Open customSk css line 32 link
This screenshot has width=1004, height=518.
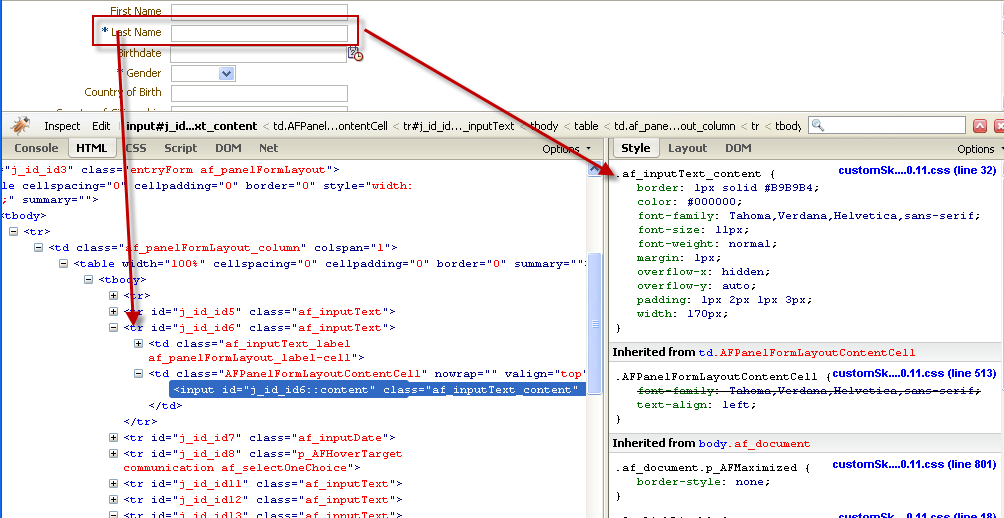coord(917,171)
